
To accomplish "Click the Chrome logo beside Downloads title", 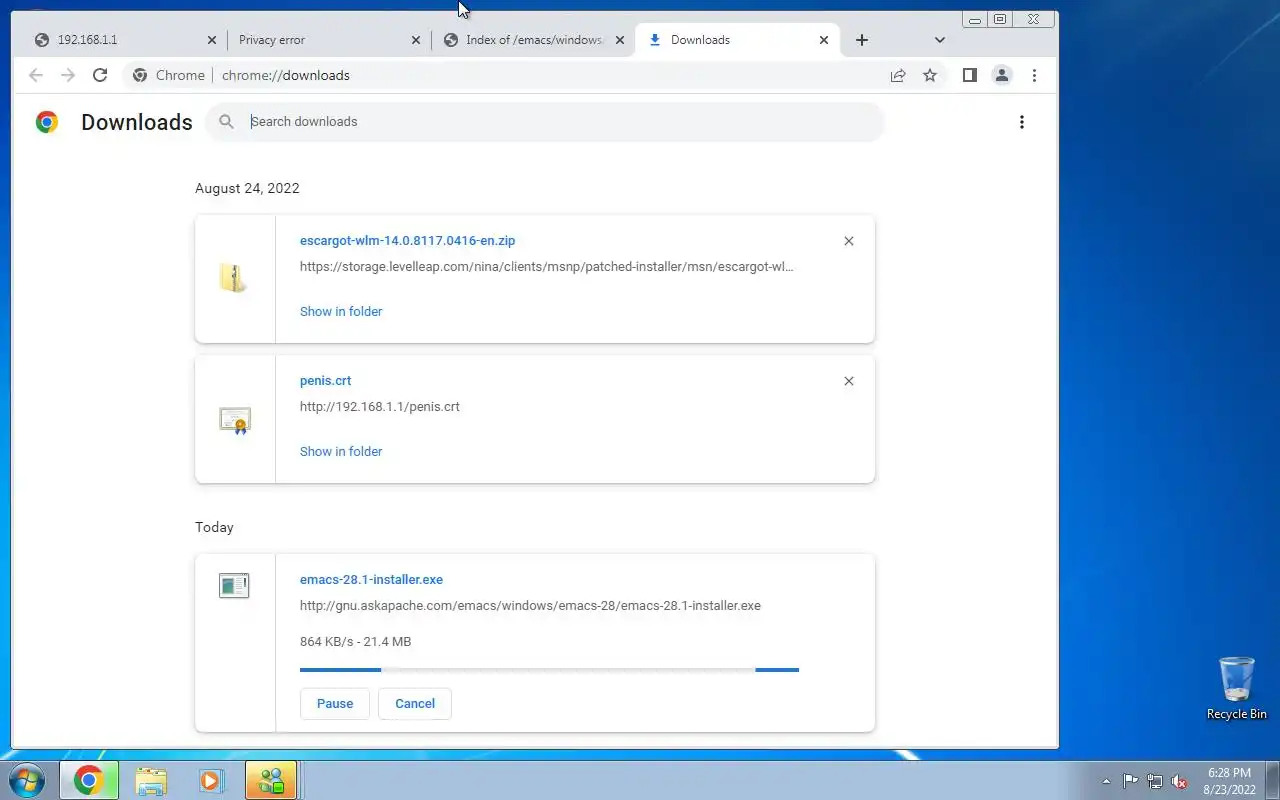I will [46, 122].
